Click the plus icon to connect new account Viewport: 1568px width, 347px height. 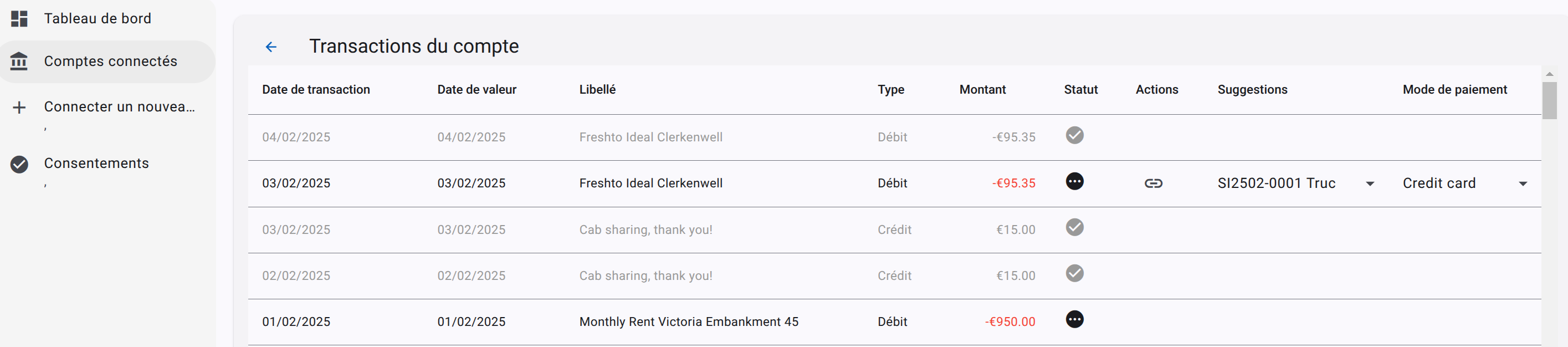[x=19, y=108]
